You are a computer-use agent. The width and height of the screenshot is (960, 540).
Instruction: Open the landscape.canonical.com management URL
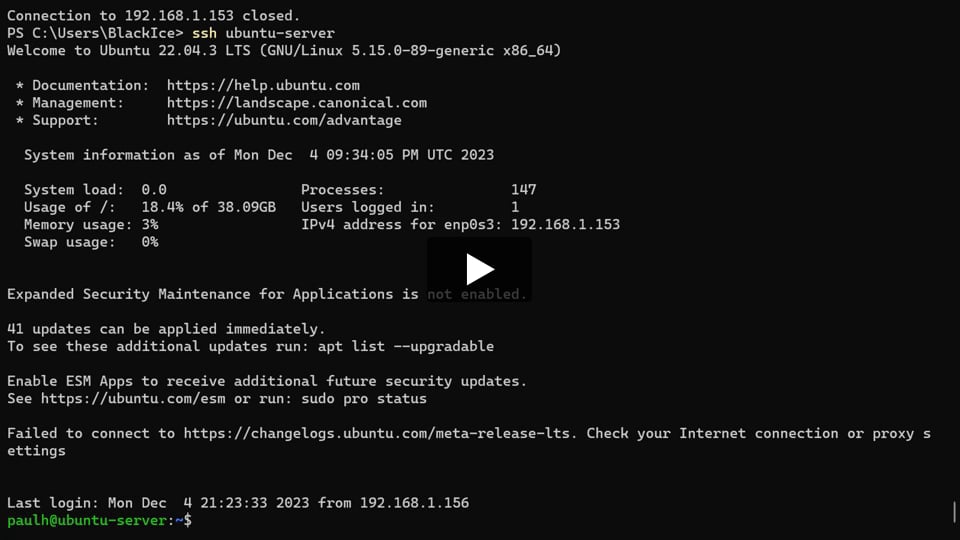pos(297,103)
